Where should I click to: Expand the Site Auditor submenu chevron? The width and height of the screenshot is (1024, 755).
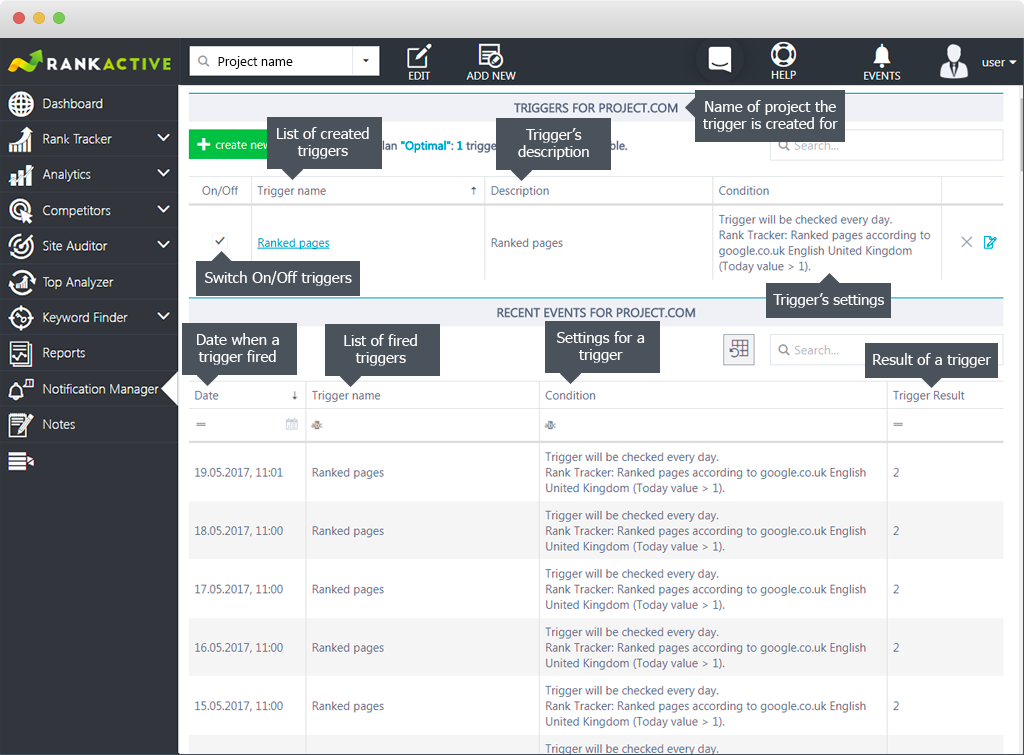click(x=163, y=244)
